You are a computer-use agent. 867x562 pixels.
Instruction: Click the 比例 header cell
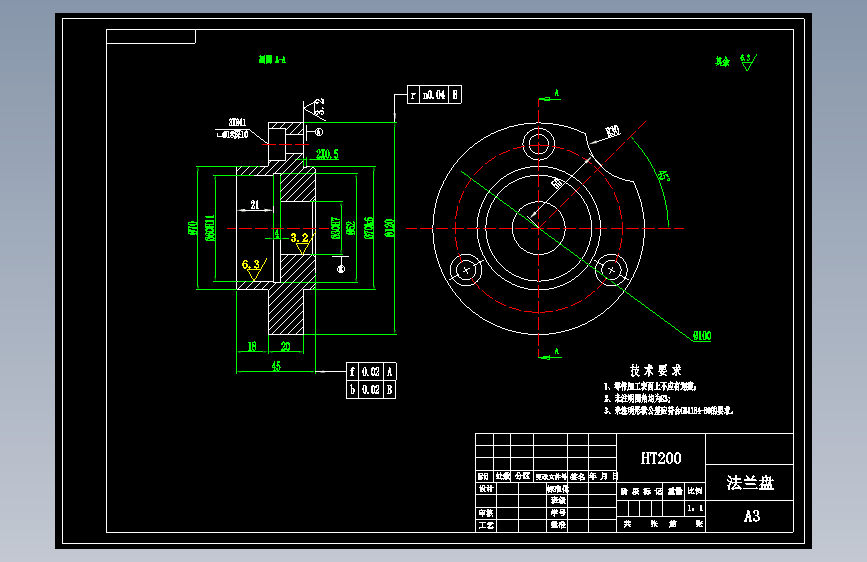(695, 491)
